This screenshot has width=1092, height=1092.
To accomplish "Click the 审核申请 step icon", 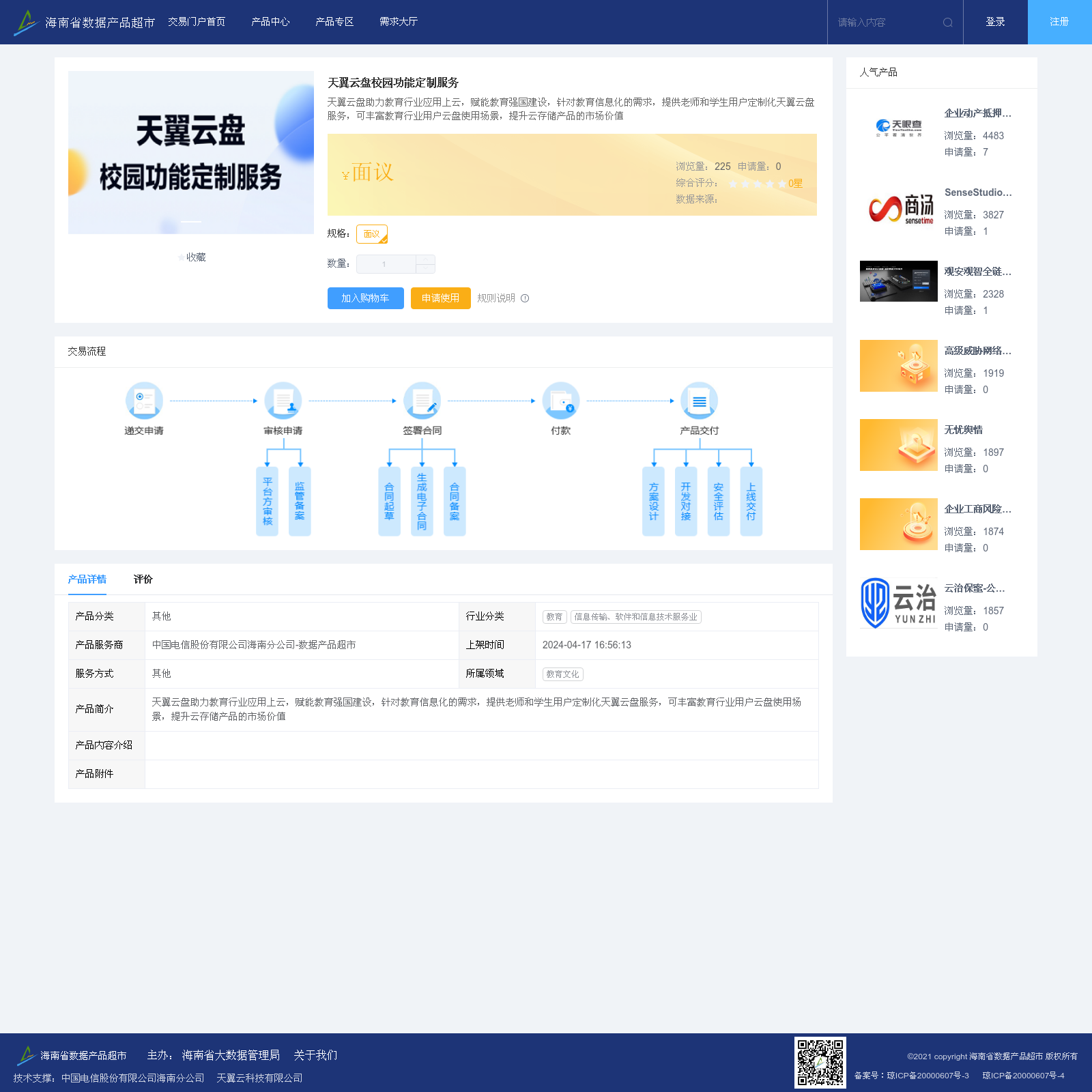I will [283, 401].
